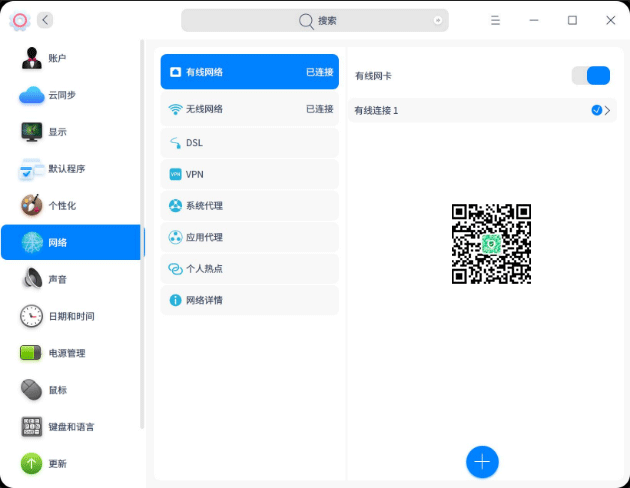Image resolution: width=630 pixels, height=488 pixels.
Task: Open the hamburger main menu
Action: [x=495, y=20]
